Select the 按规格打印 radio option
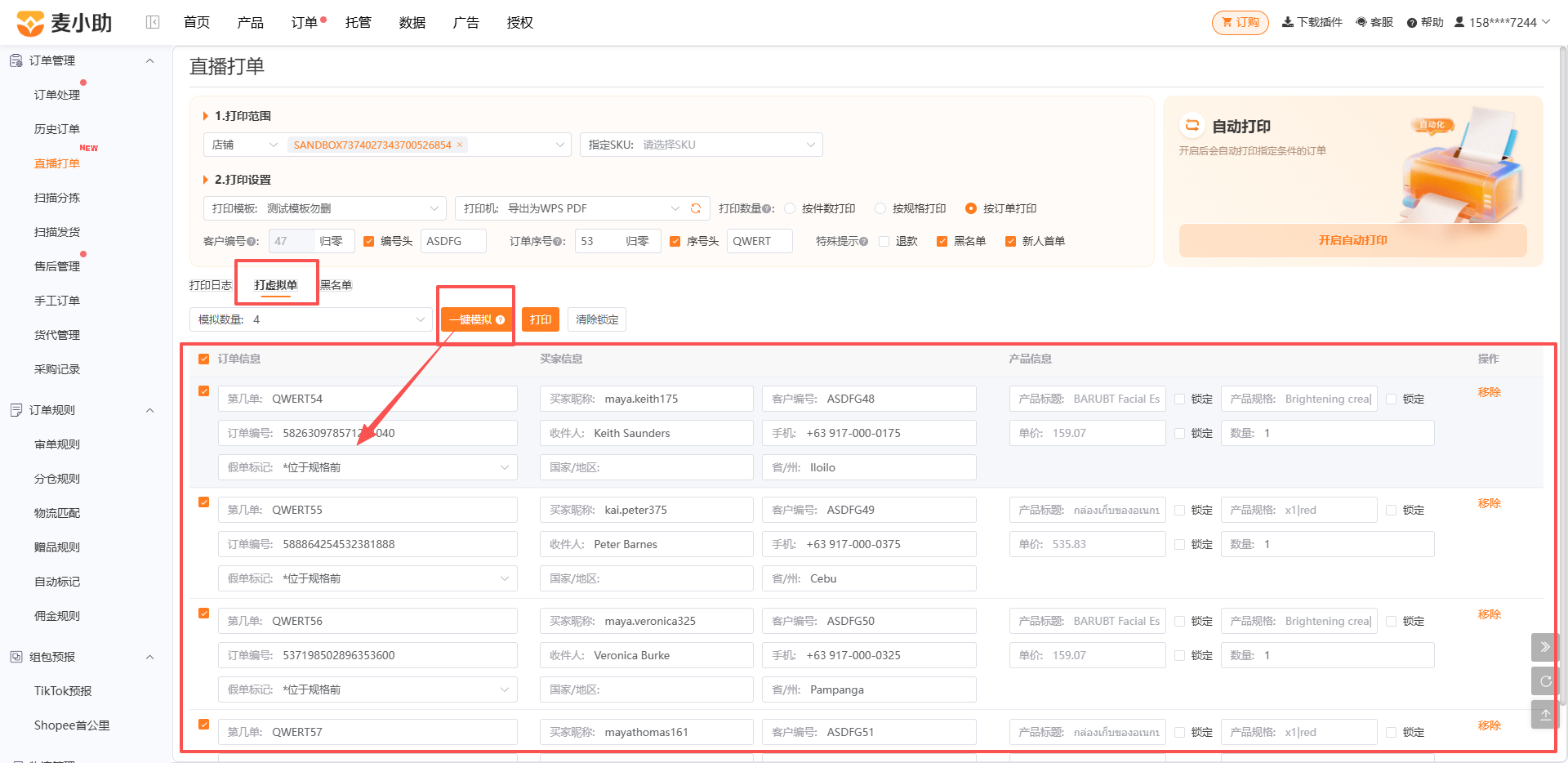This screenshot has height=763, width=1568. (880, 208)
